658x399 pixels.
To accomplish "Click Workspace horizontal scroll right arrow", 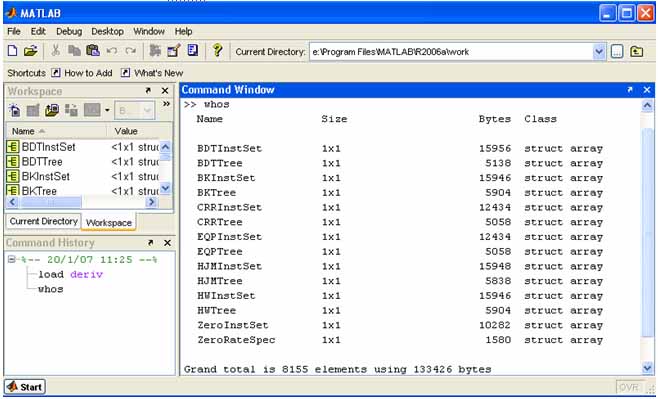I will pyautogui.click(x=151, y=202).
